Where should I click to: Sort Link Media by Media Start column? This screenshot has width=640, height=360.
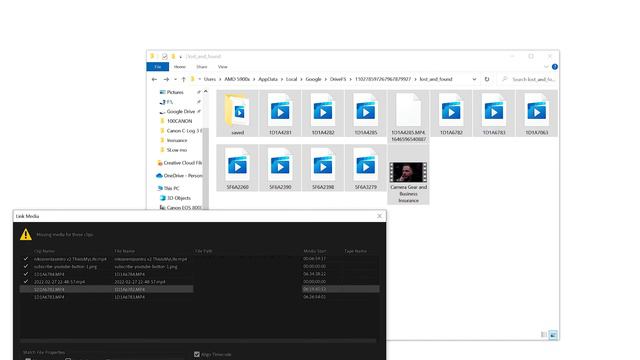pos(315,251)
